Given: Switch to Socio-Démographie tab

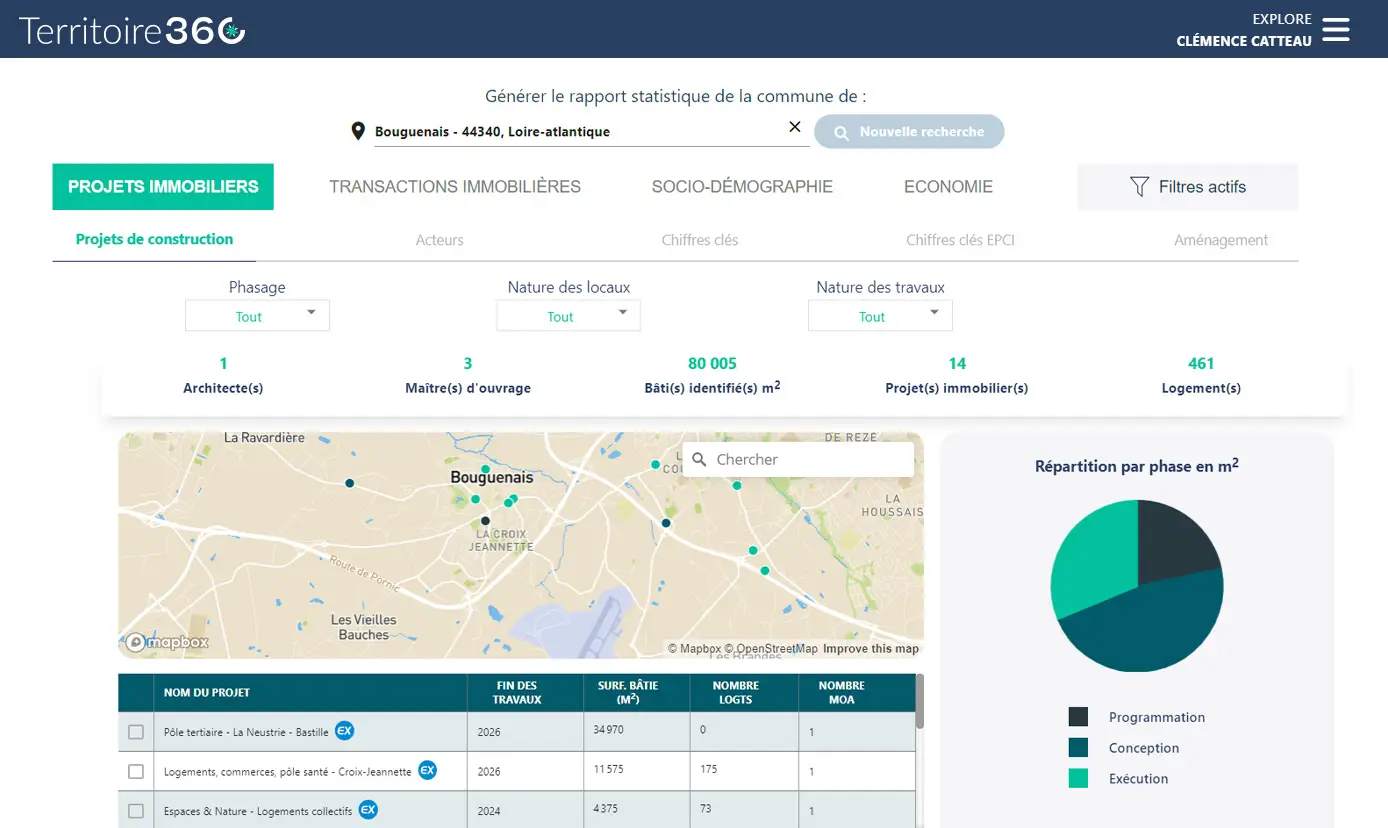Looking at the screenshot, I should [x=742, y=187].
